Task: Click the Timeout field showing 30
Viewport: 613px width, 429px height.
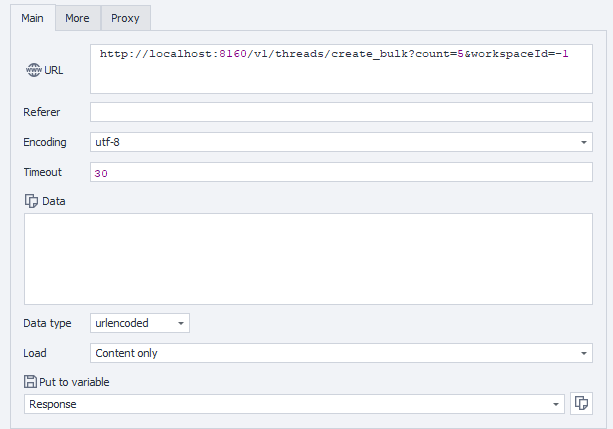Action: [x=340, y=172]
